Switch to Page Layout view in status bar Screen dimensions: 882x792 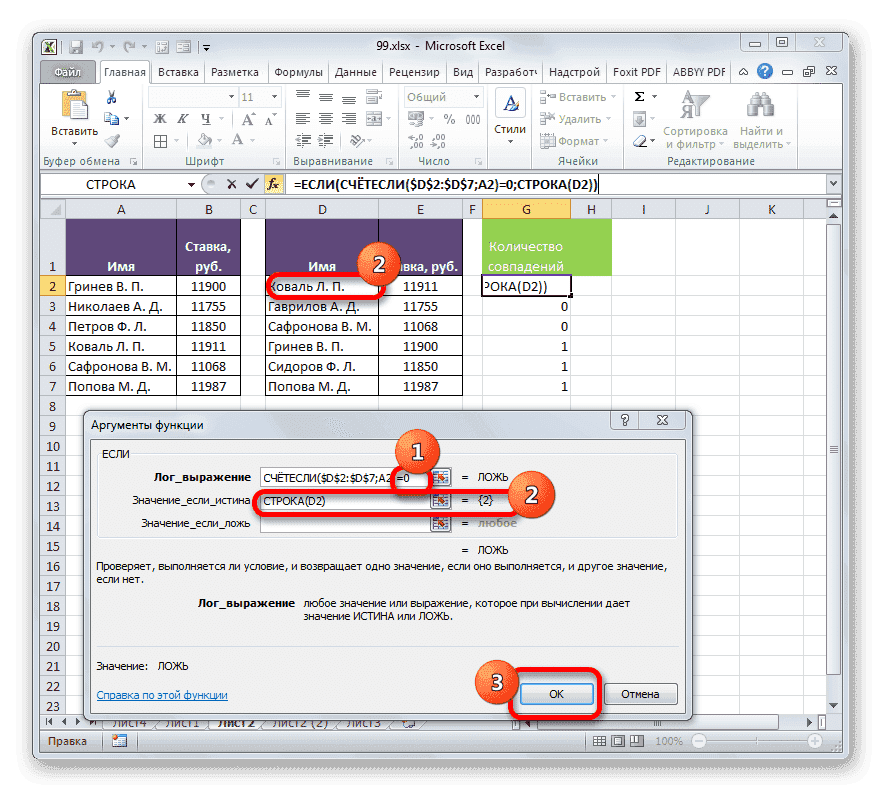tap(618, 740)
